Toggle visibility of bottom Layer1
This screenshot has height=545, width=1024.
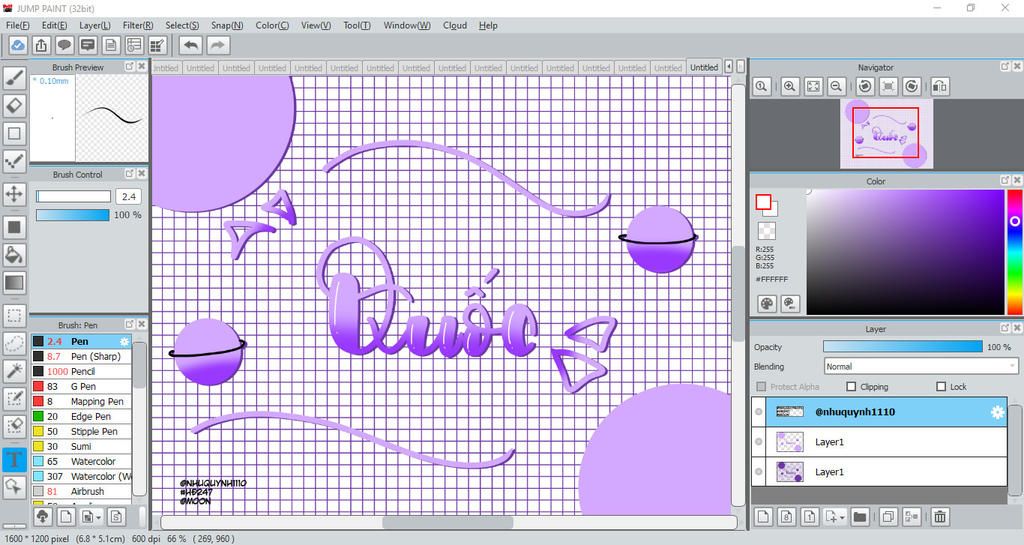tap(758, 472)
